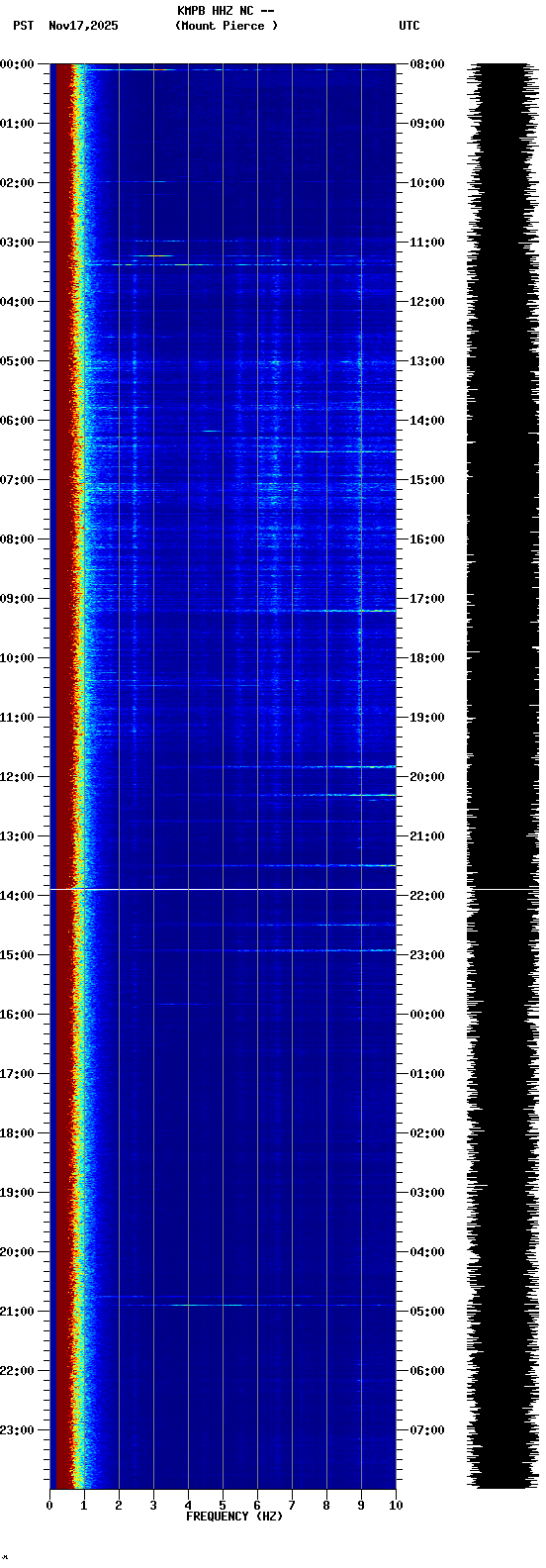Select the frequency axis tick '7'

click(x=292, y=1506)
